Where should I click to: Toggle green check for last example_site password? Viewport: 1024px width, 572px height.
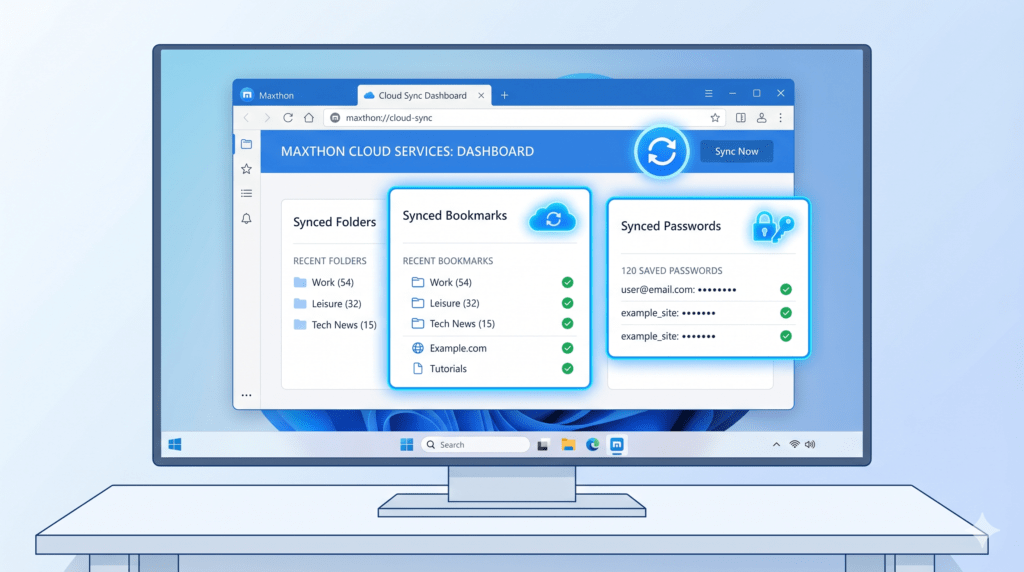[786, 336]
